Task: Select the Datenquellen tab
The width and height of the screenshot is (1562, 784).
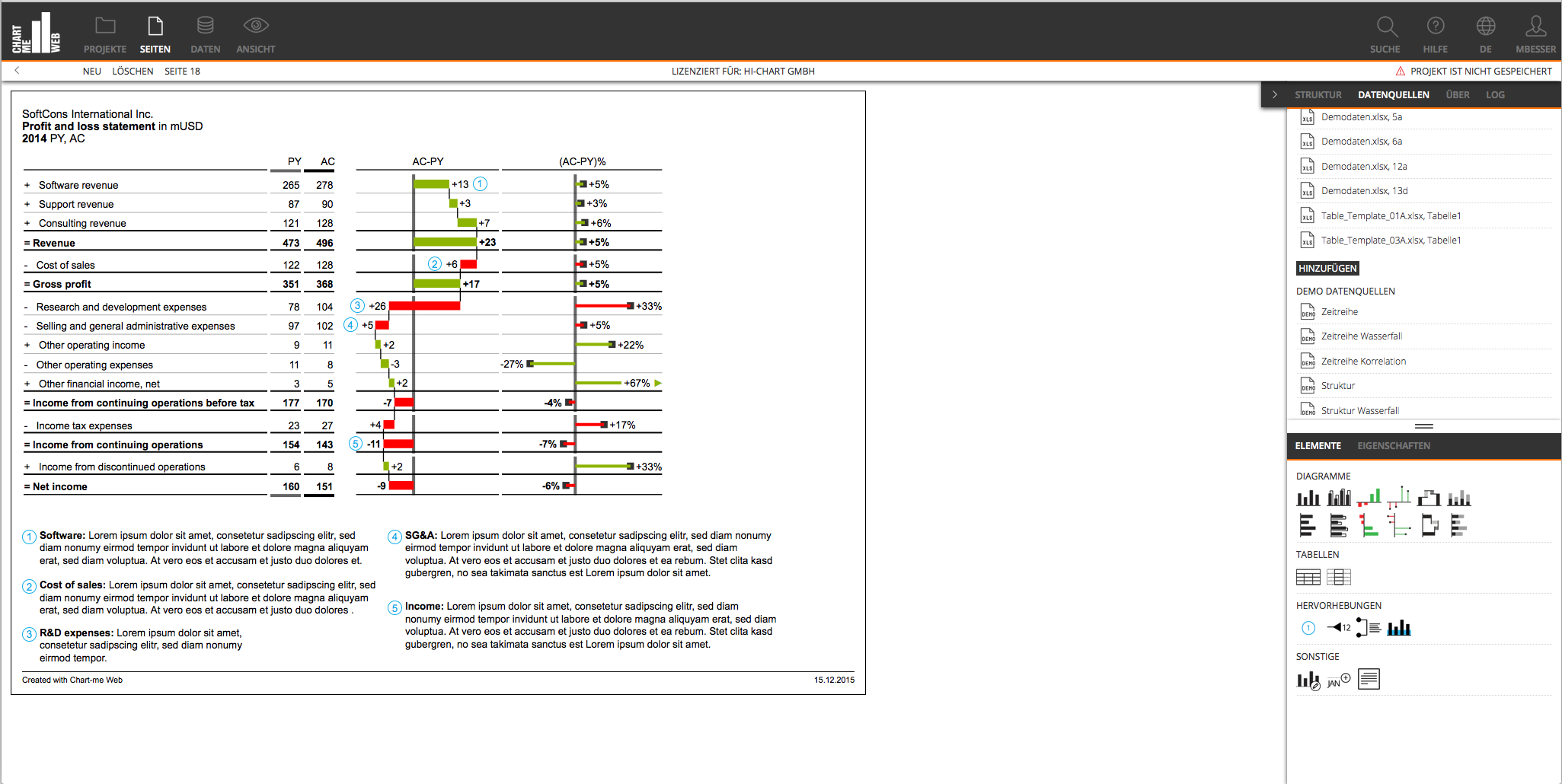Action: coord(1394,95)
